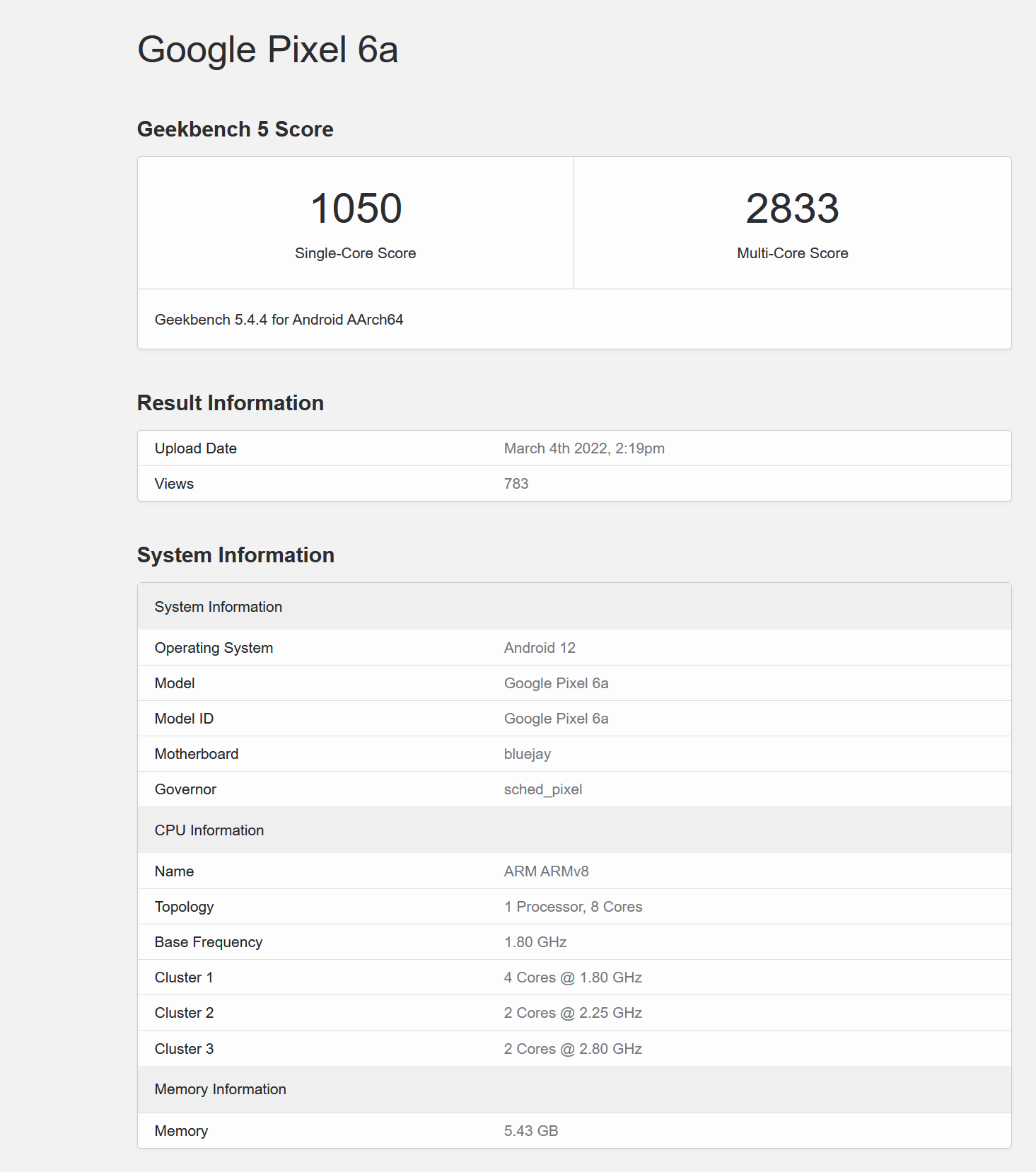Select the 1.80 GHz base frequency value
Image resolution: width=1036 pixels, height=1172 pixels.
535,942
